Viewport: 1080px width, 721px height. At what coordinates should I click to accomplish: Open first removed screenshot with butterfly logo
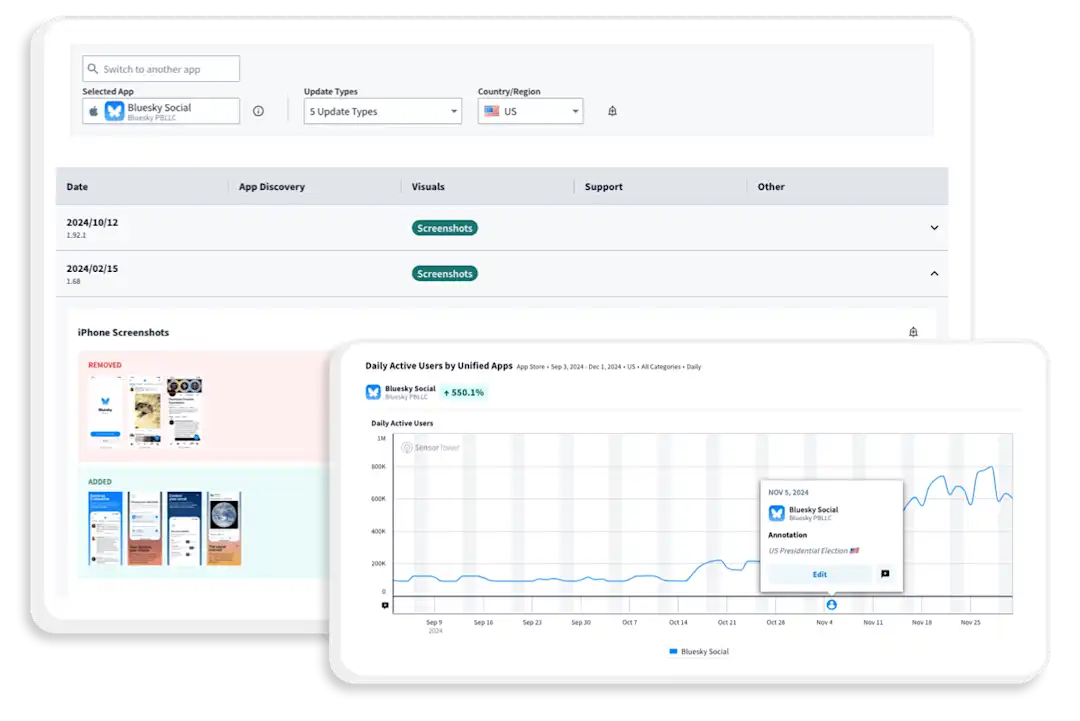(x=105, y=412)
